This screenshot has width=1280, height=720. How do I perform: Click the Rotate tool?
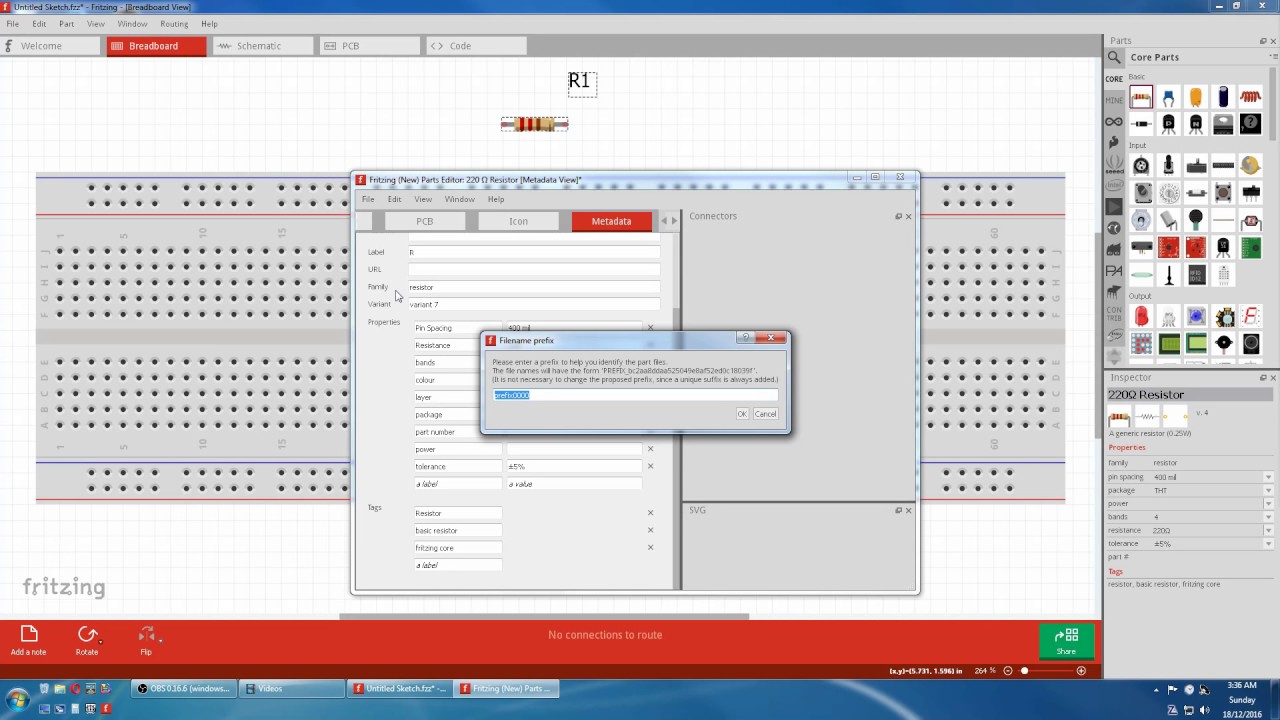click(87, 641)
